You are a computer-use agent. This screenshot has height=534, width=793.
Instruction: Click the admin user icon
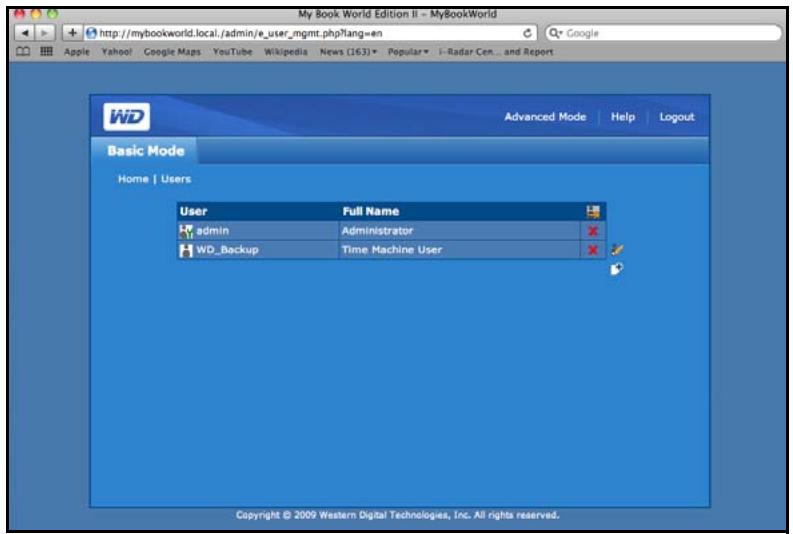(x=186, y=232)
